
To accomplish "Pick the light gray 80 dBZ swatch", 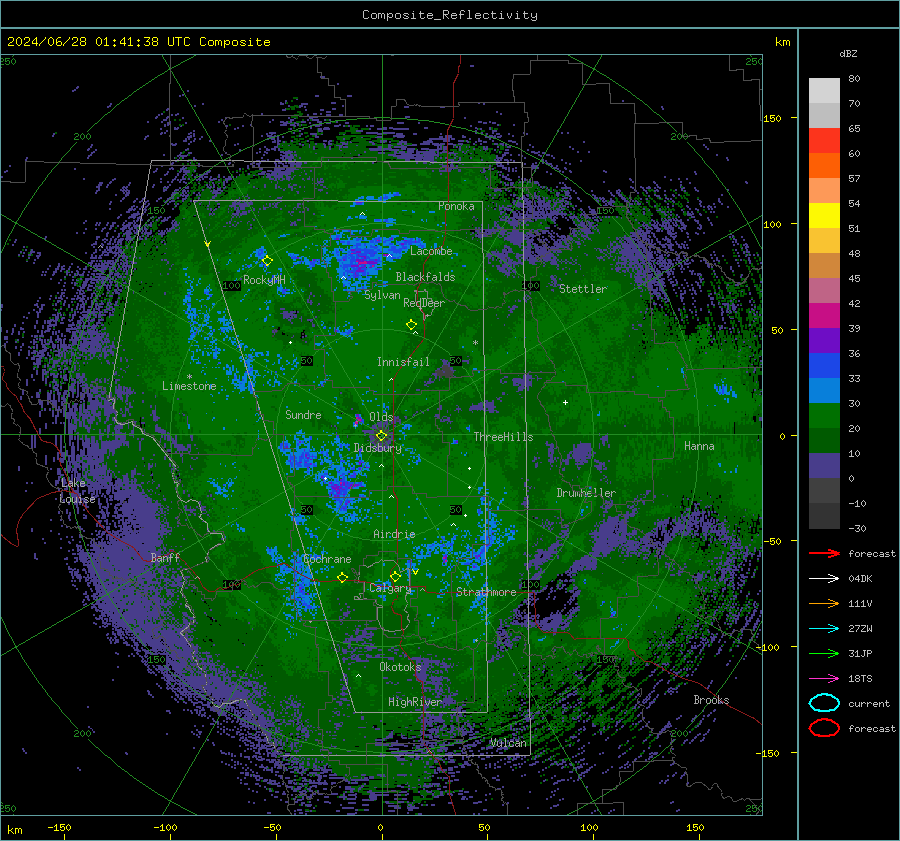I will coord(824,90).
